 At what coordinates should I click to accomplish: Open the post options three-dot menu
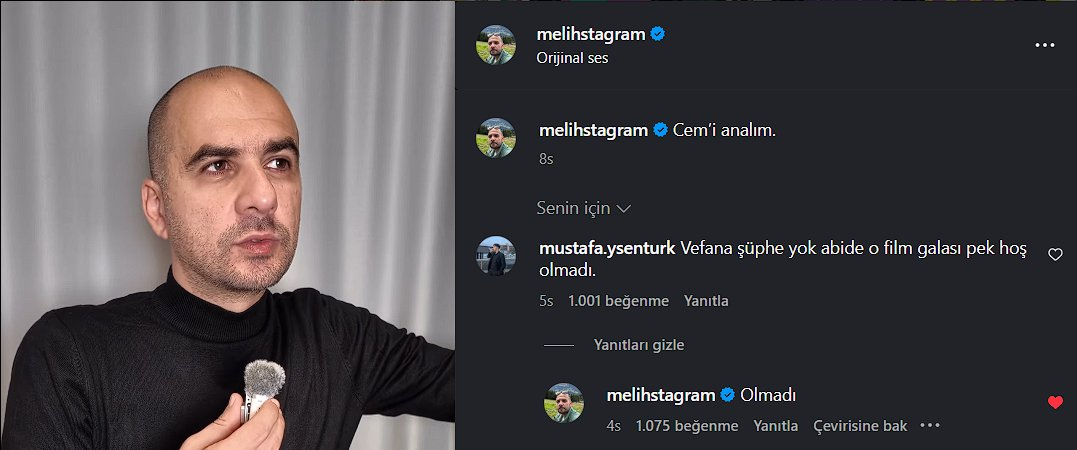coord(1045,45)
